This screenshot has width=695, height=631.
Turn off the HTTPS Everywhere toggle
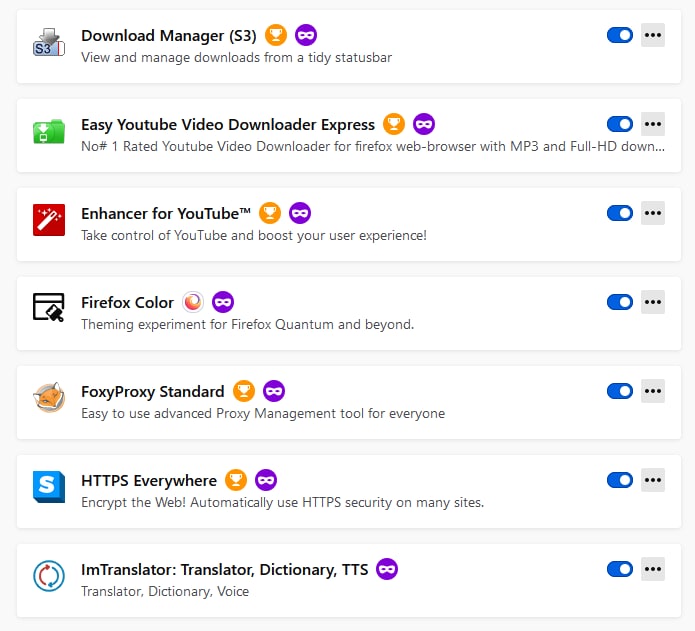620,480
